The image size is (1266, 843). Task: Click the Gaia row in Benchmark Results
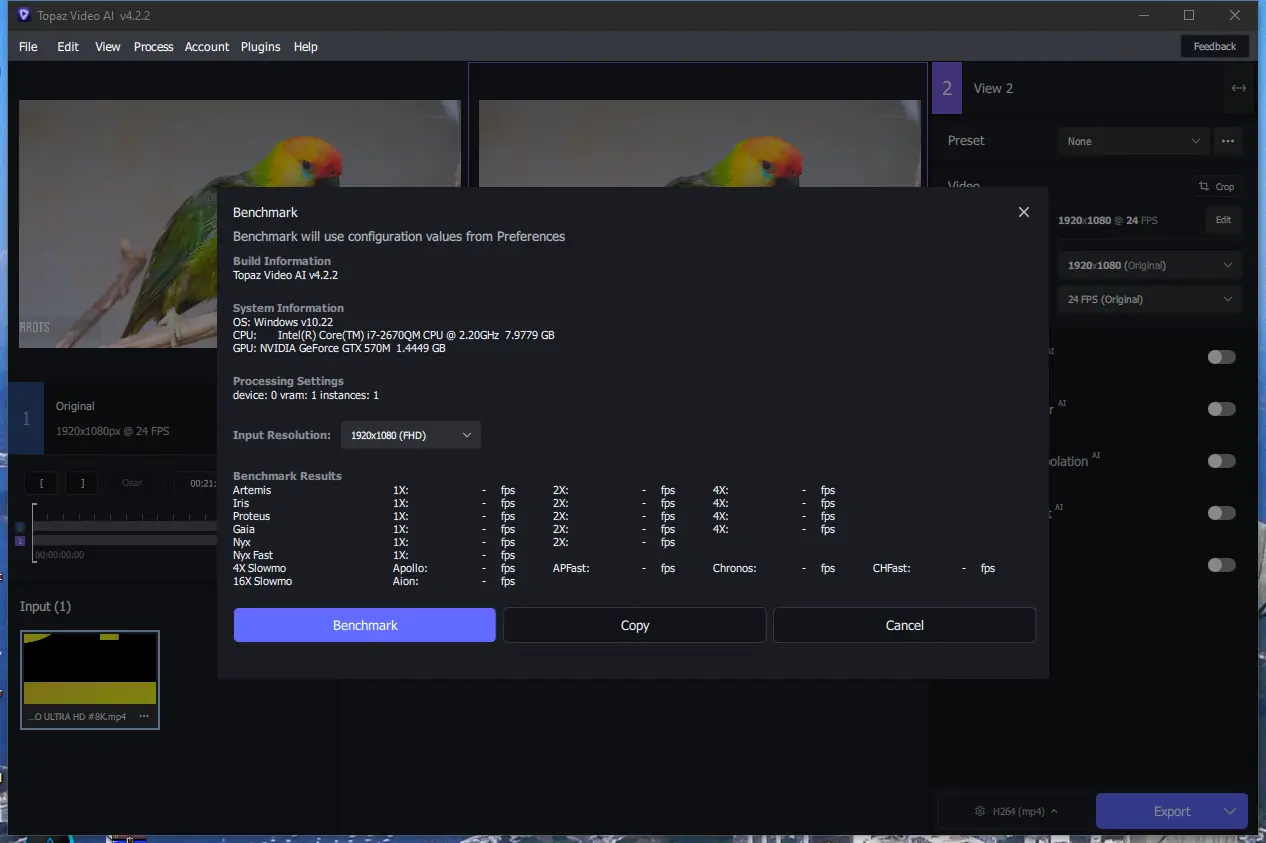coord(534,529)
